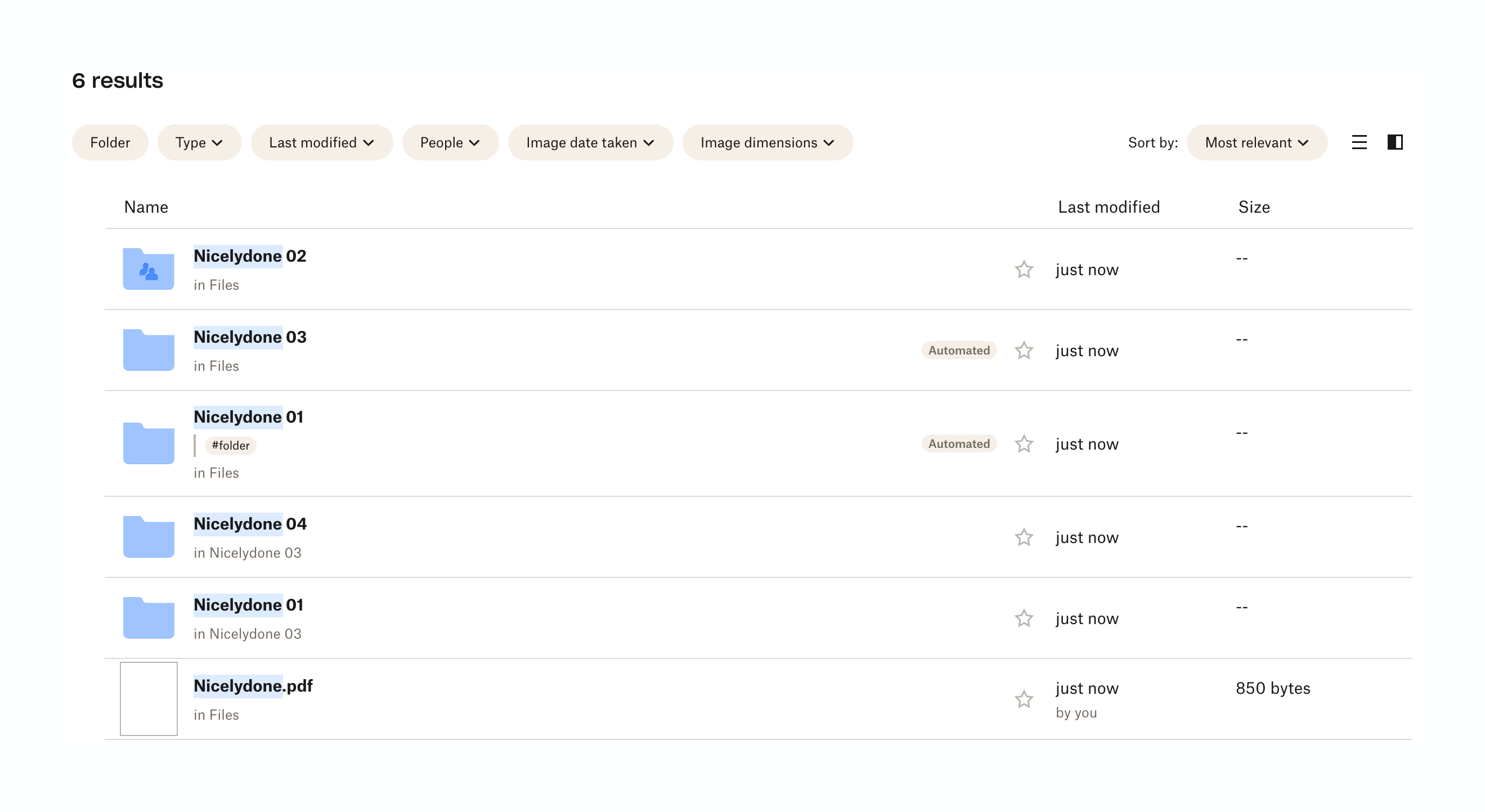Screen dimensions: 1485x812
Task: Expand the Last modified filter
Action: [x=321, y=142]
